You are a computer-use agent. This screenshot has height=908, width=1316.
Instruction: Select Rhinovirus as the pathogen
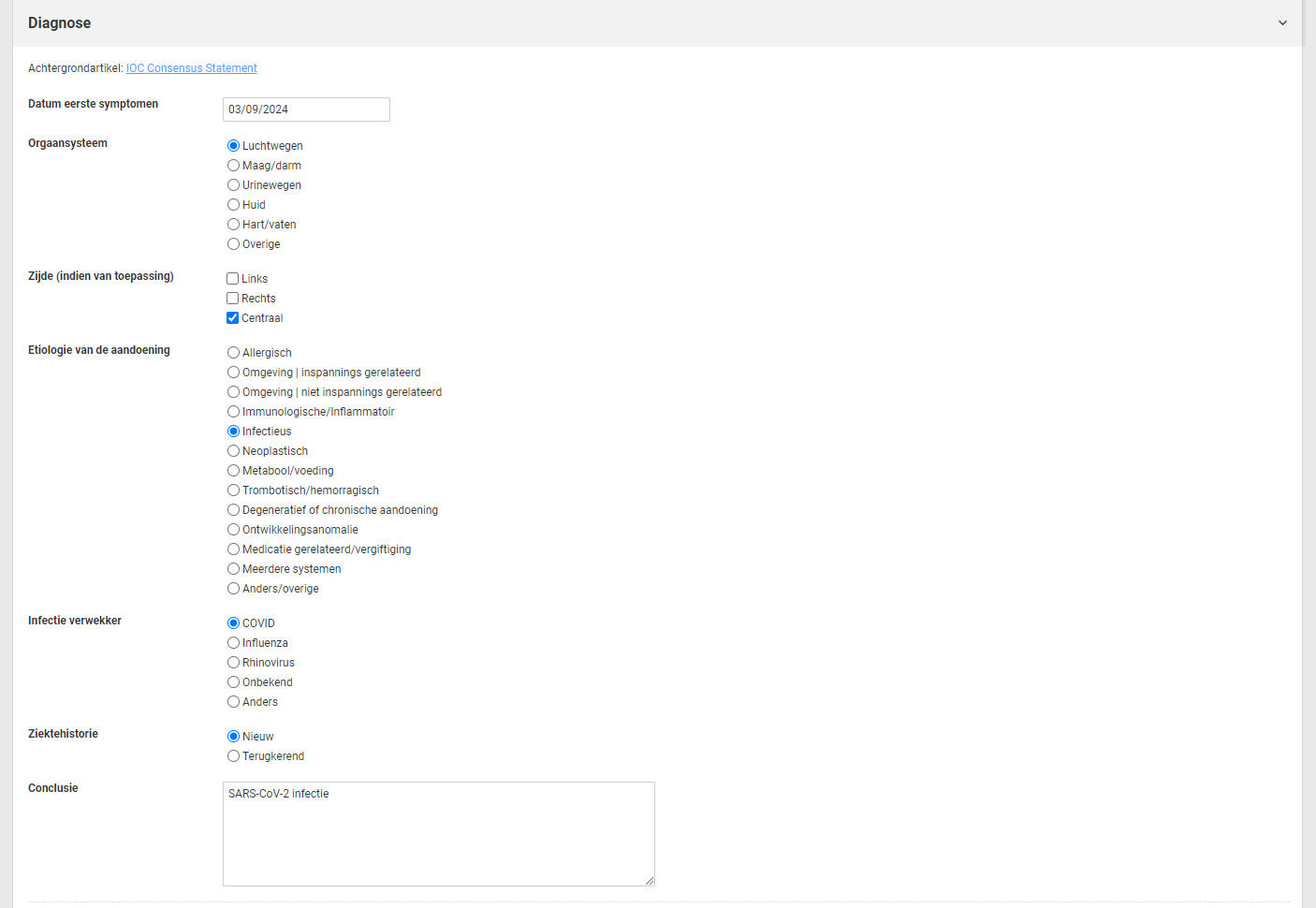pyautogui.click(x=233, y=663)
